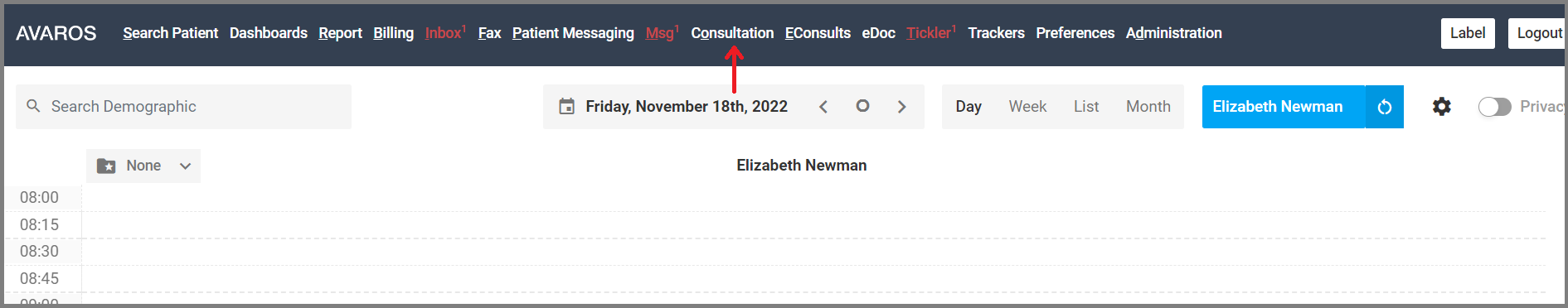
Task: Open the settings gear icon
Action: click(1442, 107)
